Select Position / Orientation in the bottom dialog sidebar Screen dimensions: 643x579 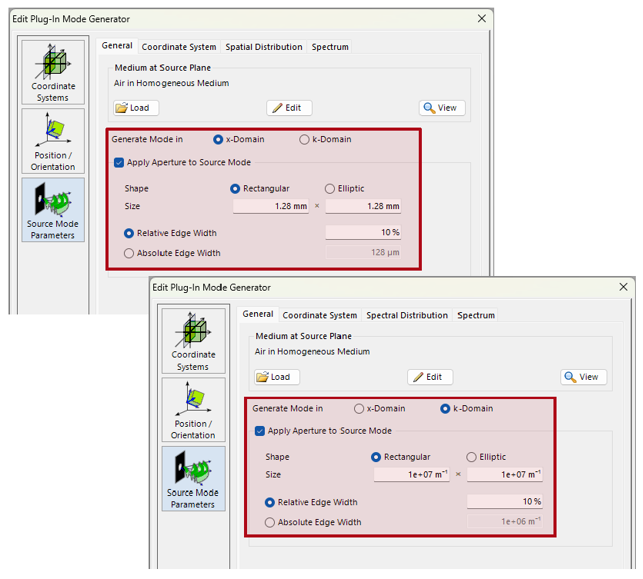(193, 410)
